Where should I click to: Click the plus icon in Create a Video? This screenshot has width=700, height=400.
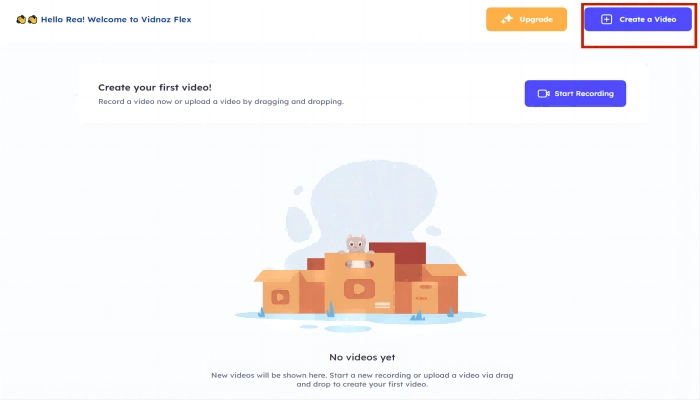point(606,19)
